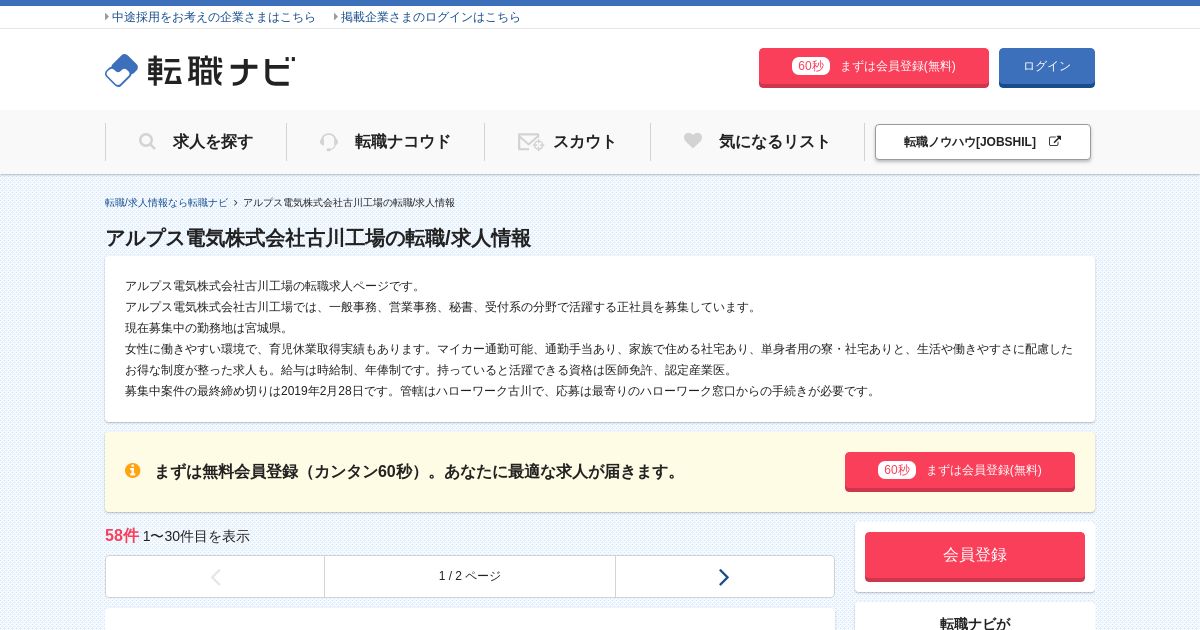Open 気になるリスト menu item
This screenshot has width=1200, height=630.
[757, 142]
